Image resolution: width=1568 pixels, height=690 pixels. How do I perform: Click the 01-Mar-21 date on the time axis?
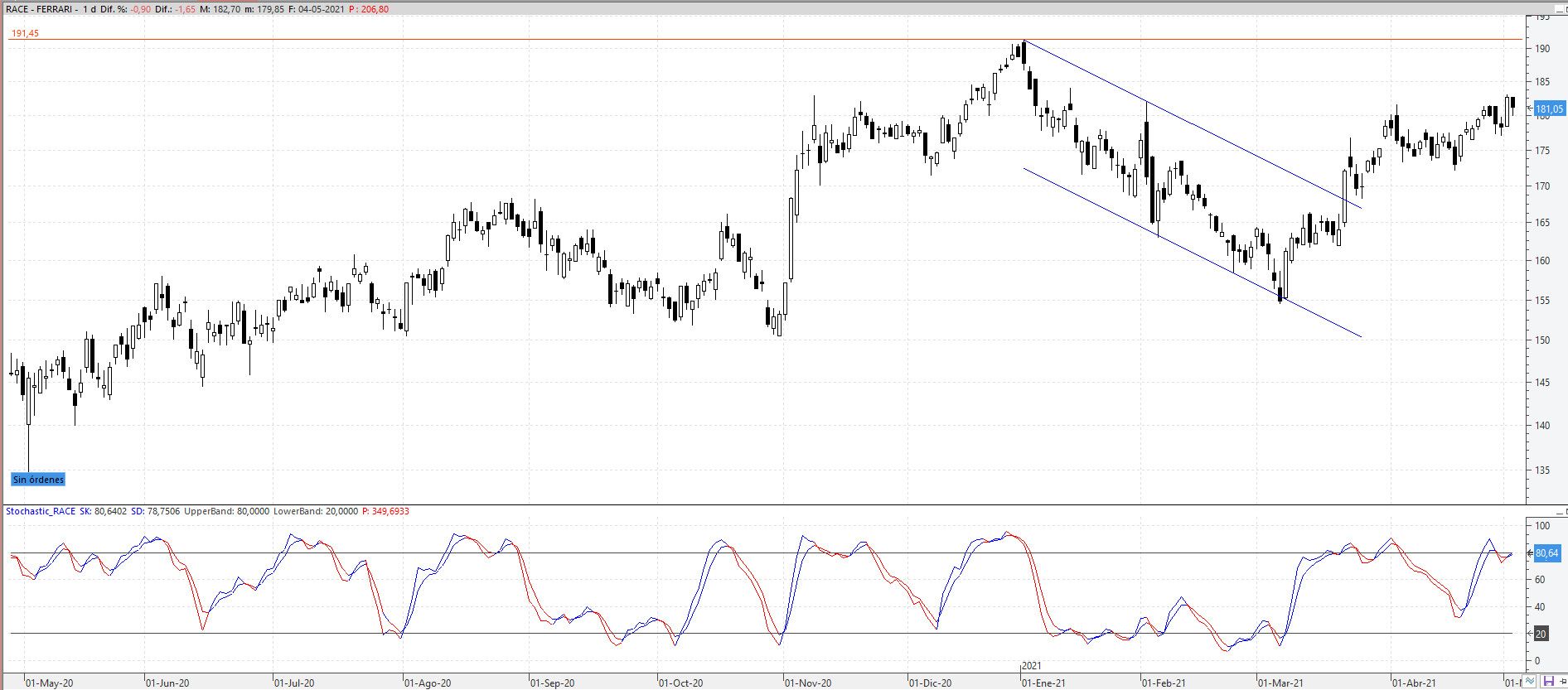click(x=1280, y=683)
